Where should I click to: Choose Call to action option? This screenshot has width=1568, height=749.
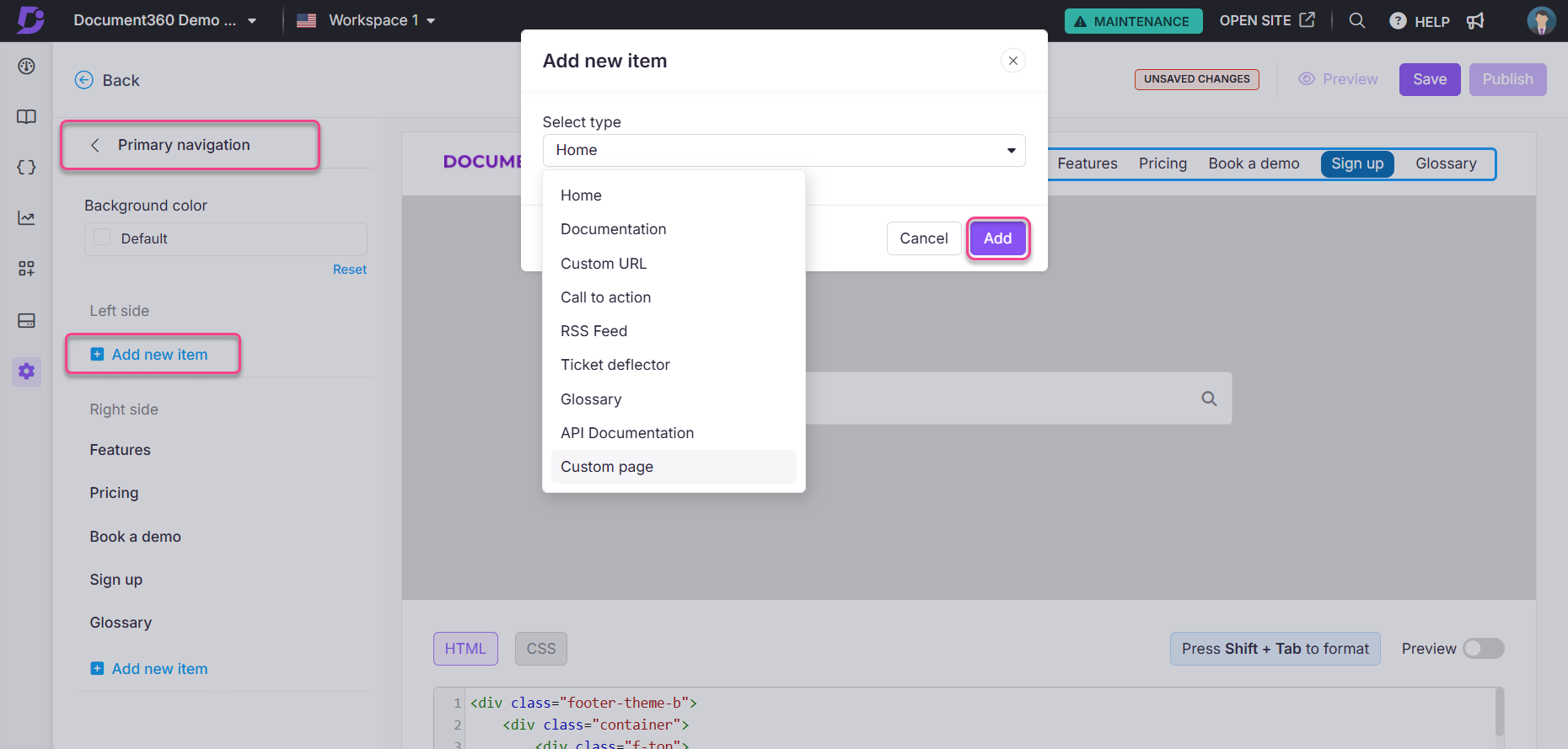[674, 297]
